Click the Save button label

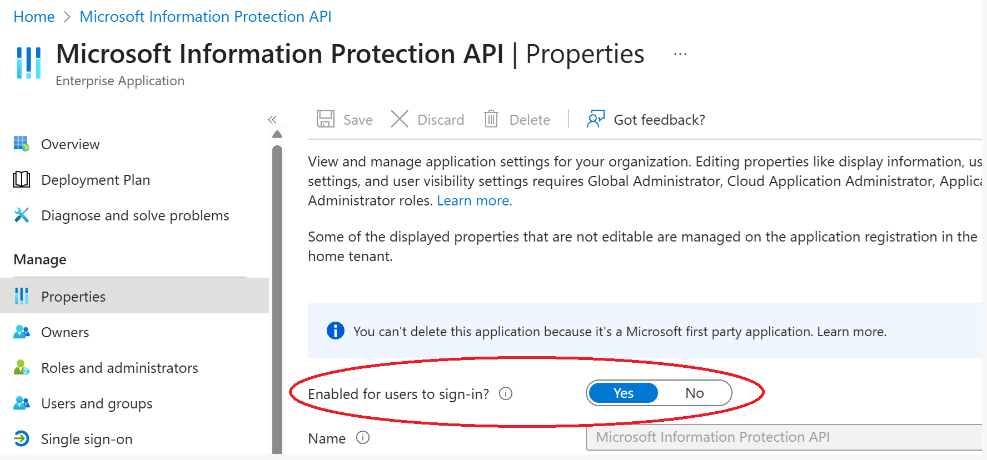pos(358,120)
